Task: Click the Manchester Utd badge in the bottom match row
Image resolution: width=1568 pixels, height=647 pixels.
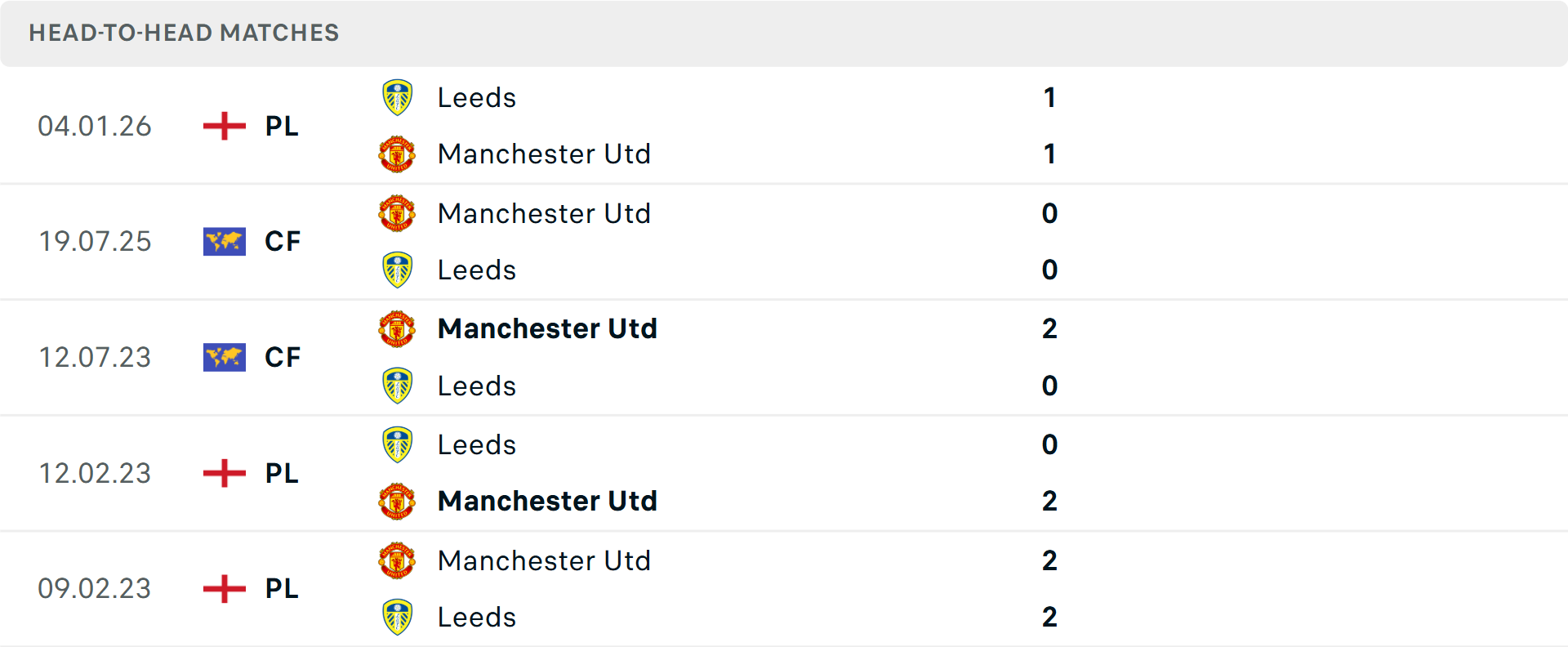Action: [398, 560]
